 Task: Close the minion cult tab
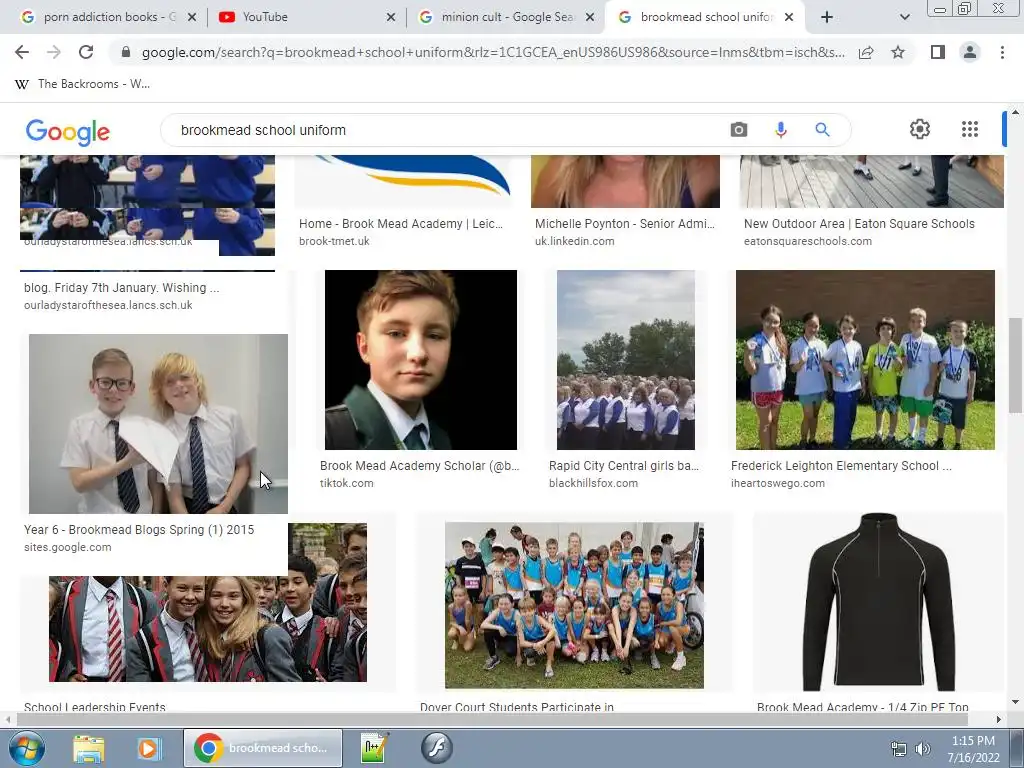[x=590, y=18]
